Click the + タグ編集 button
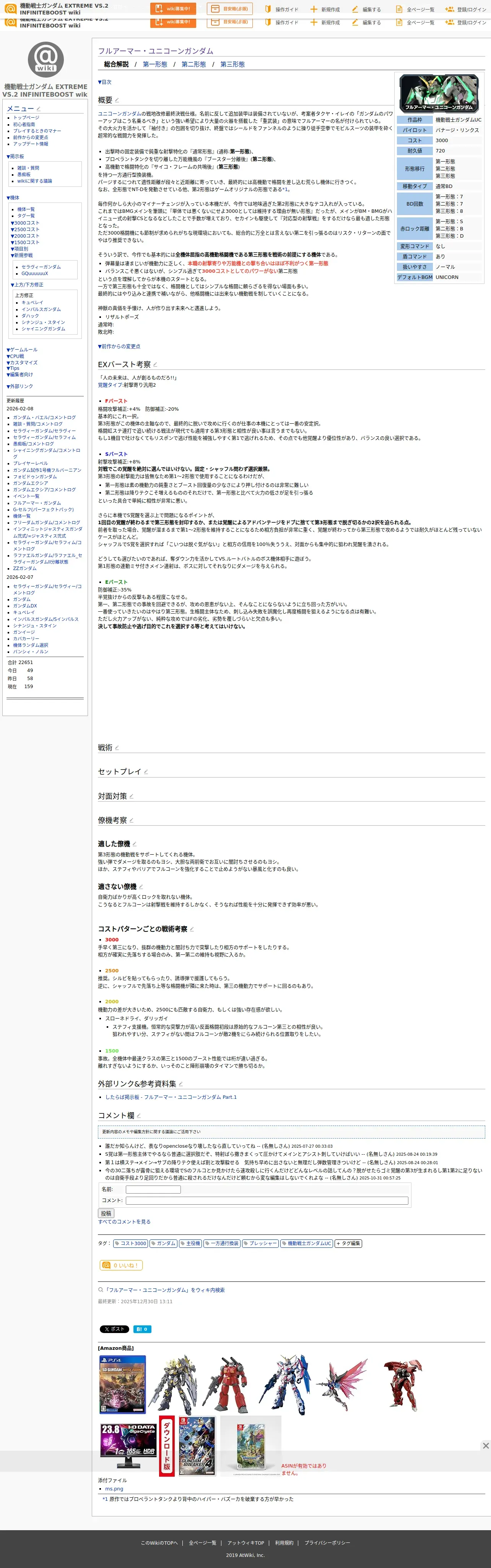Screen dimensions: 491x1568 click(348, 1244)
